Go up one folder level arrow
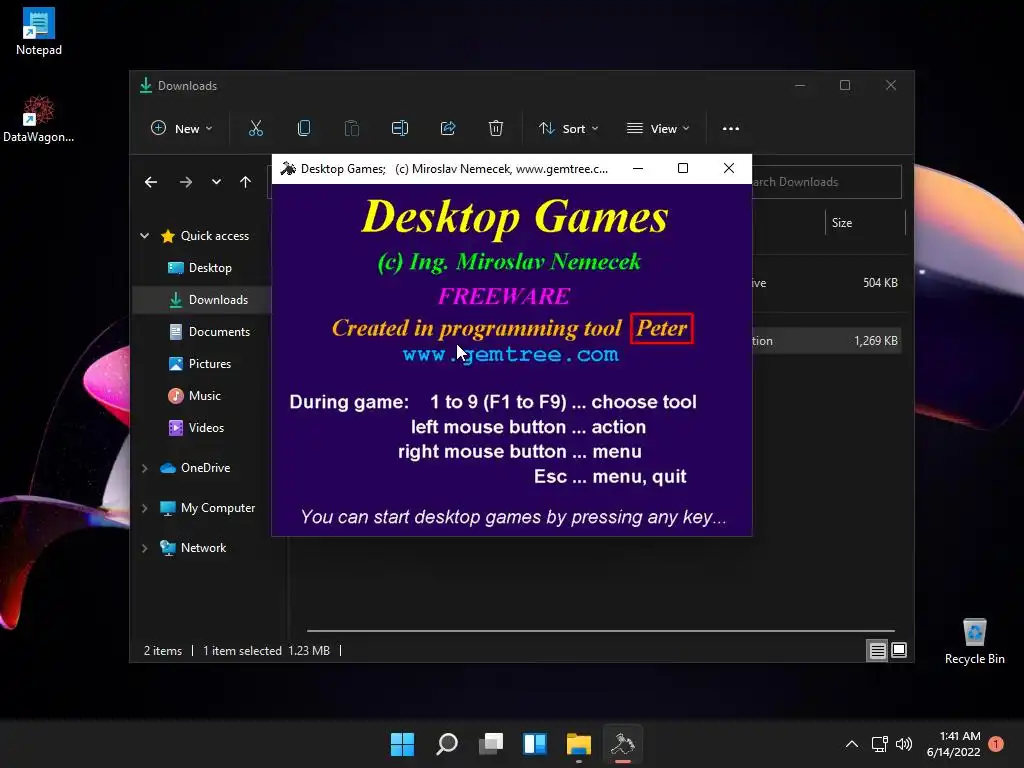The width and height of the screenshot is (1024, 768). pyautogui.click(x=246, y=182)
